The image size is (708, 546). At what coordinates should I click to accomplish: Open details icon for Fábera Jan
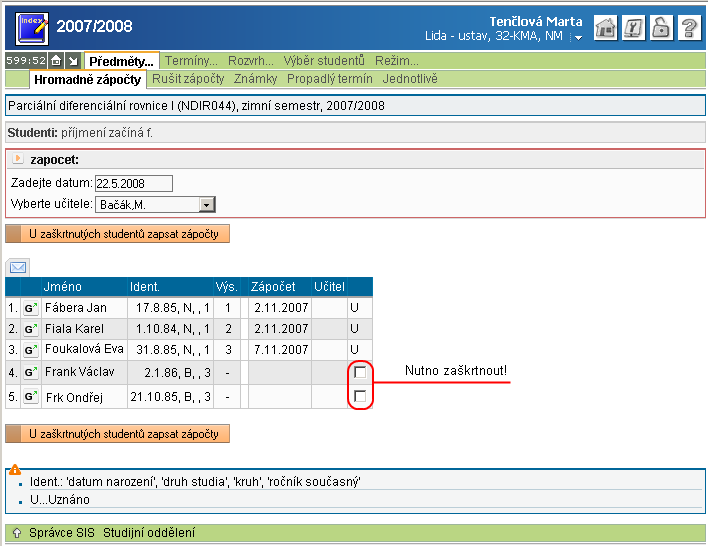pos(31,309)
